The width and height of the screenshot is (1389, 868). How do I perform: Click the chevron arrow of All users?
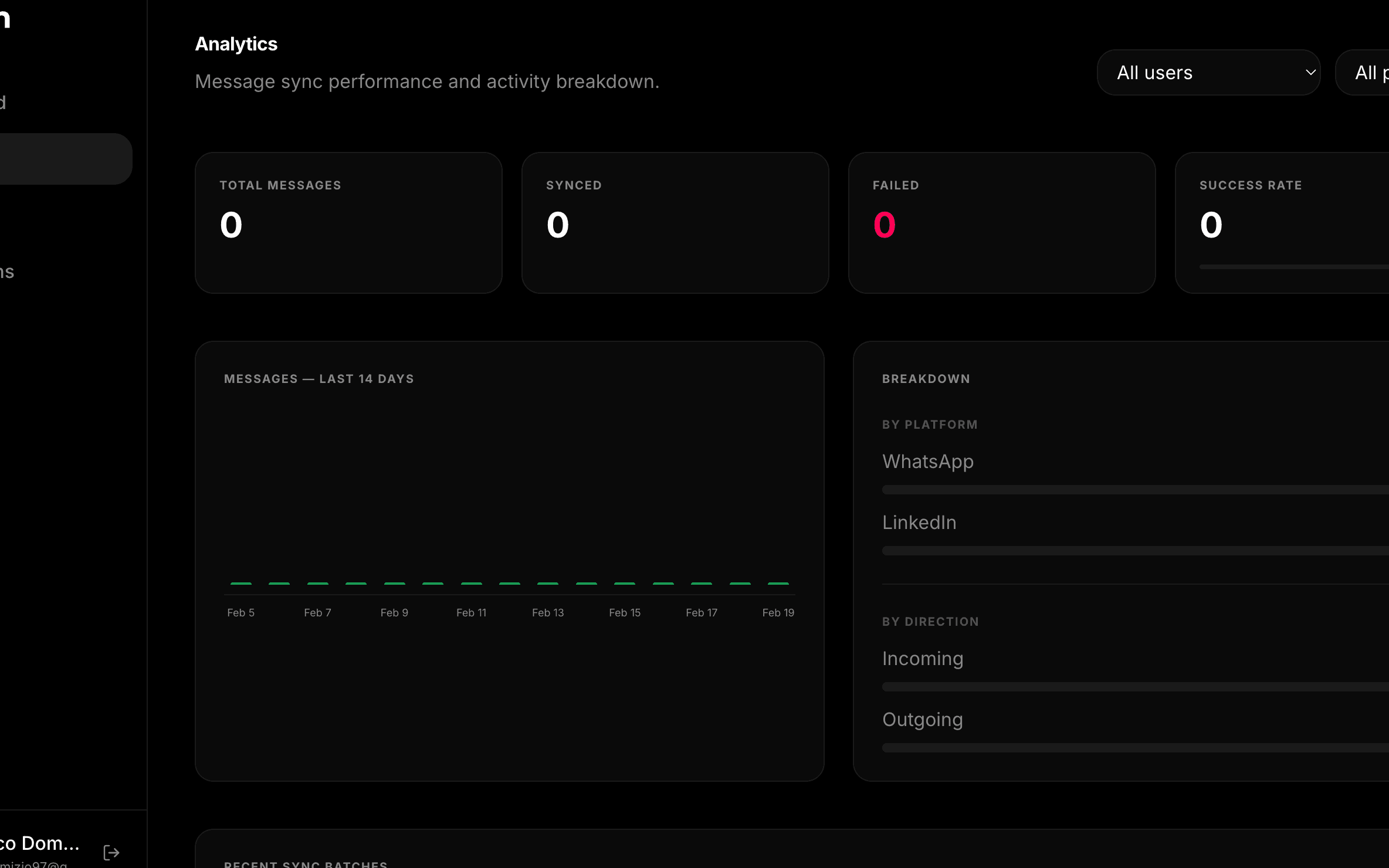1310,73
